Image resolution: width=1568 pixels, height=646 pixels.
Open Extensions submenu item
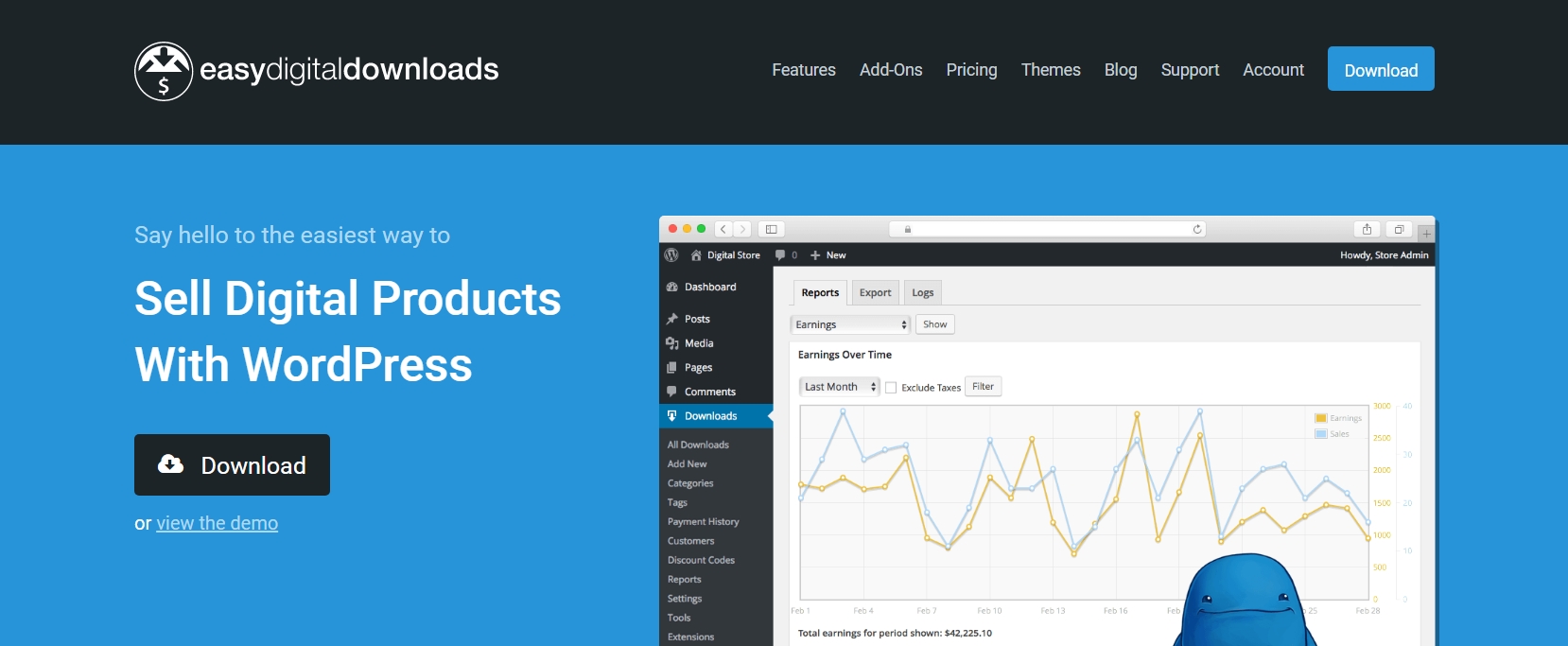click(690, 637)
